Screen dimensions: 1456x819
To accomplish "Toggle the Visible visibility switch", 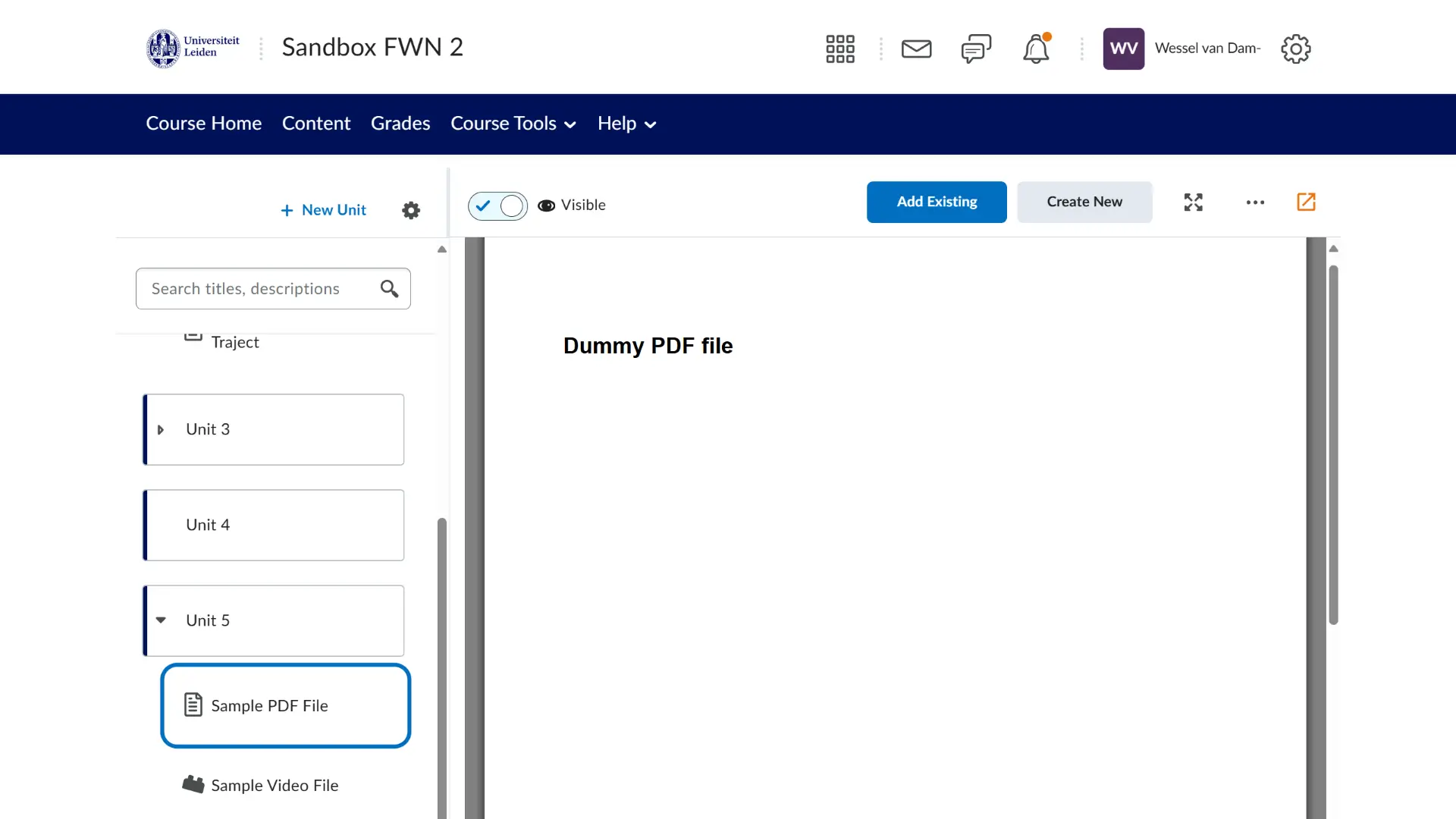I will [x=497, y=206].
